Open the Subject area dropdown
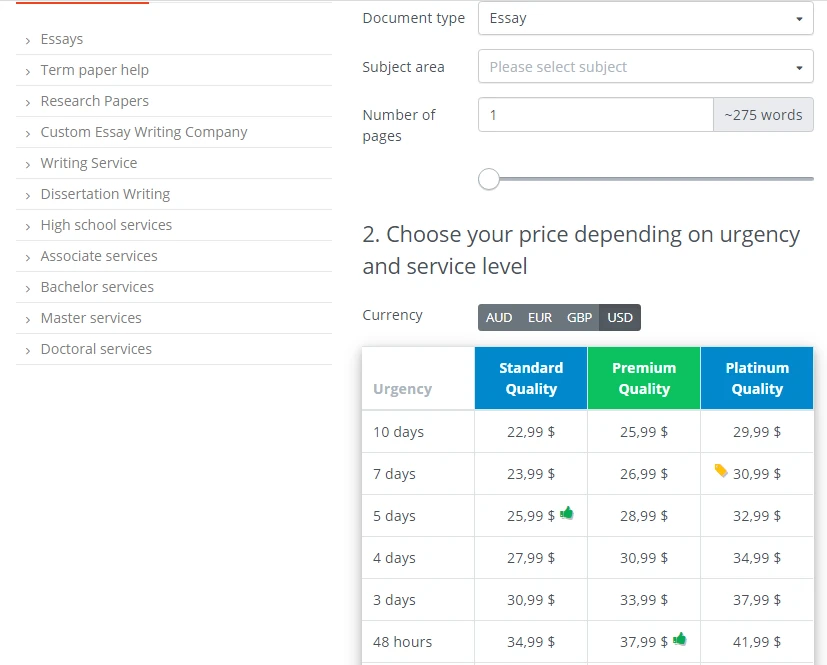Viewport: 827px width, 665px height. 645,67
